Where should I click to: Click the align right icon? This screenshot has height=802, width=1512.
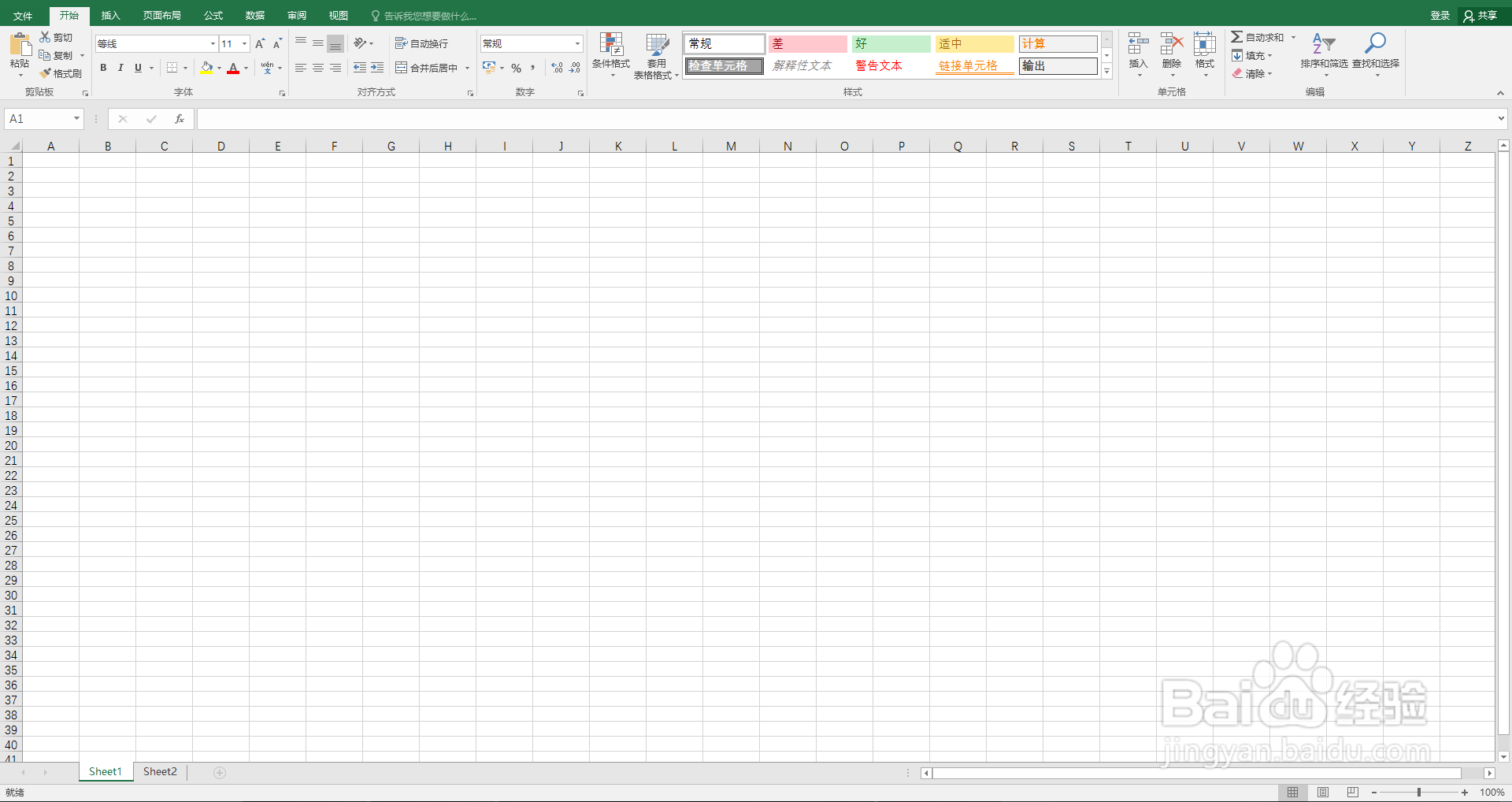point(335,68)
